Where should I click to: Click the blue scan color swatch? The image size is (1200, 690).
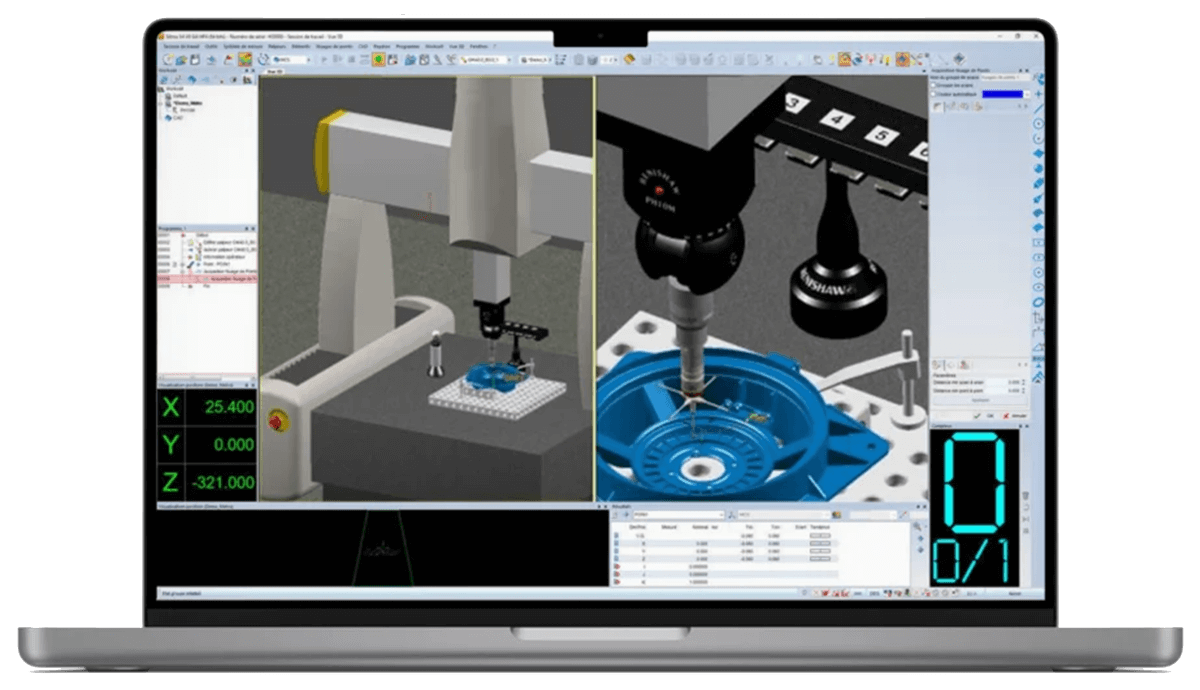point(1001,94)
